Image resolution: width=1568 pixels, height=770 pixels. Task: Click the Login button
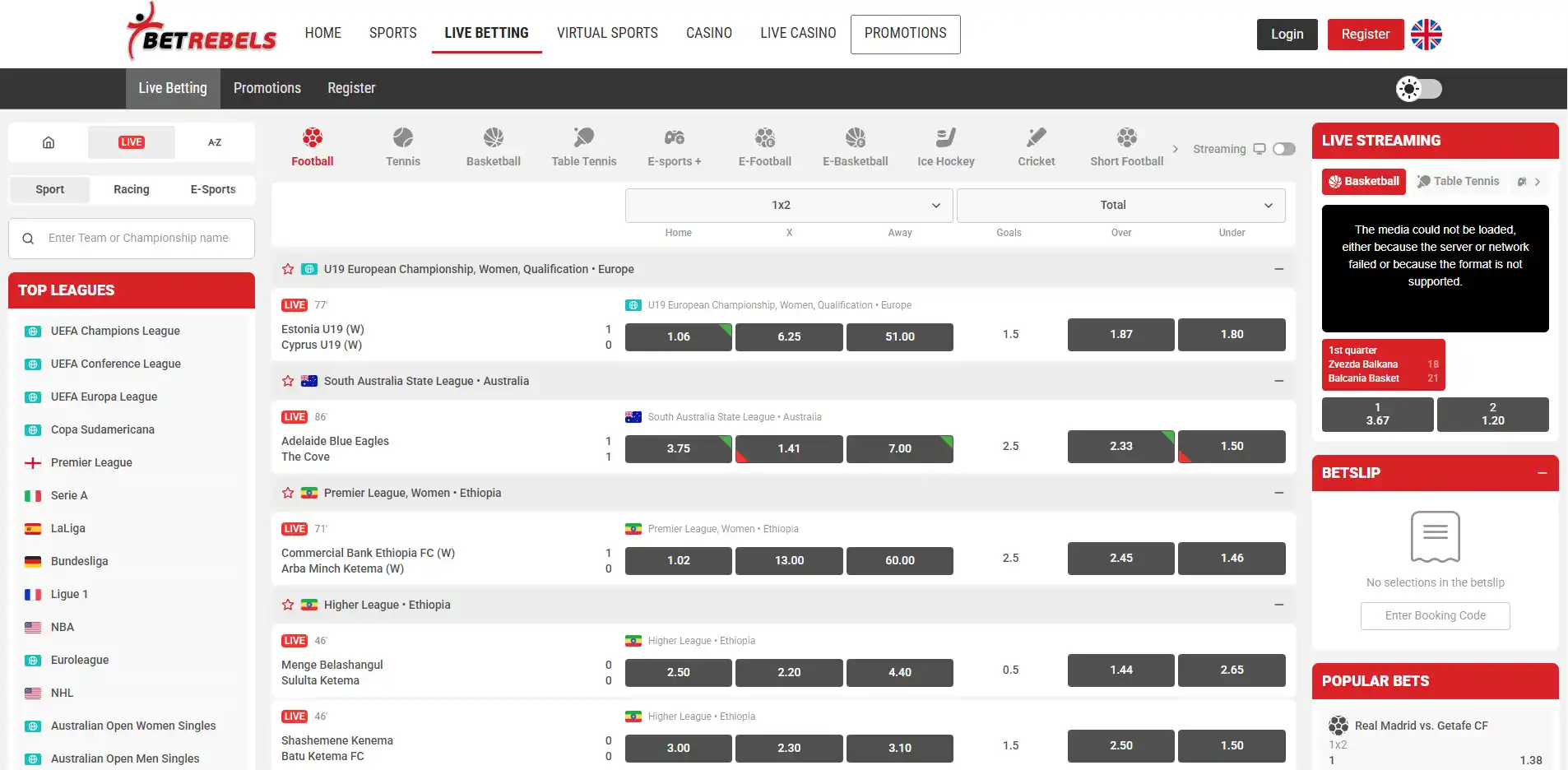tap(1287, 35)
